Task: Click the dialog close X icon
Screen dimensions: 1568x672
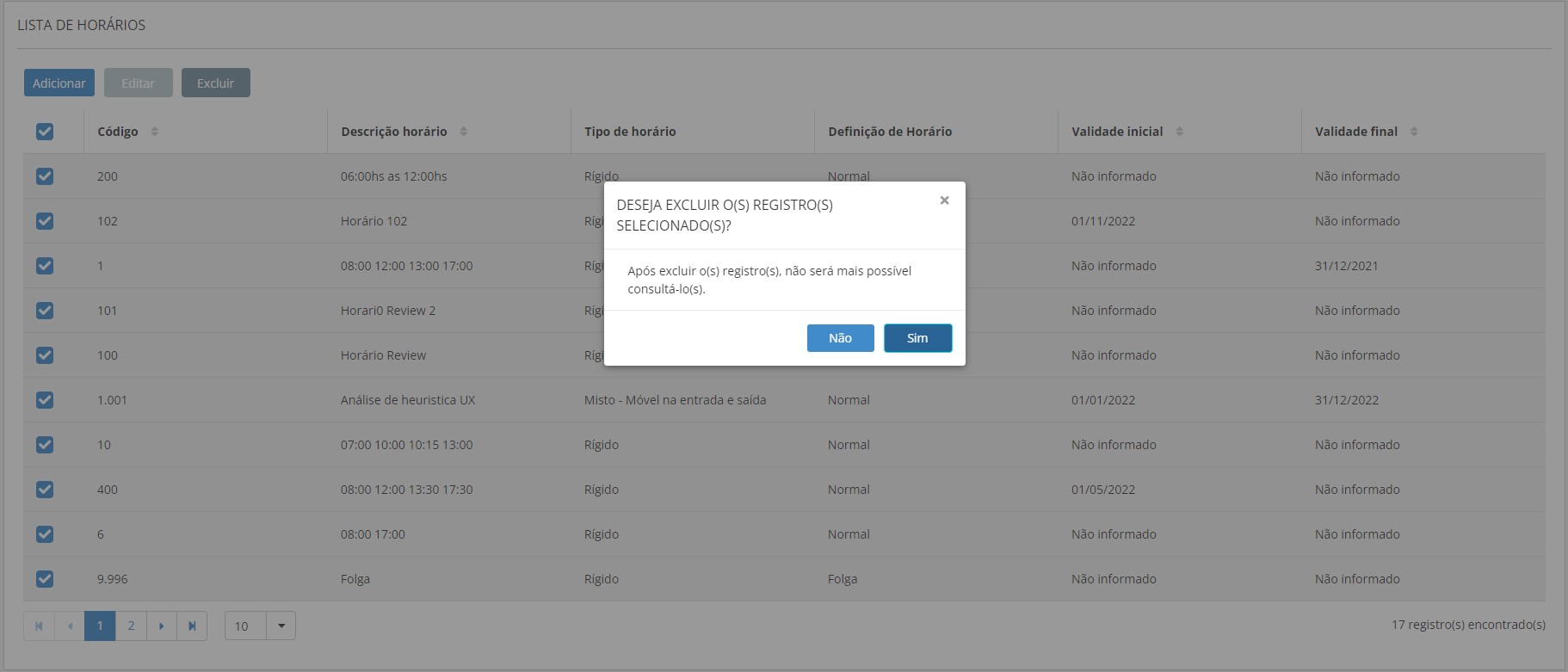Action: pos(944,200)
